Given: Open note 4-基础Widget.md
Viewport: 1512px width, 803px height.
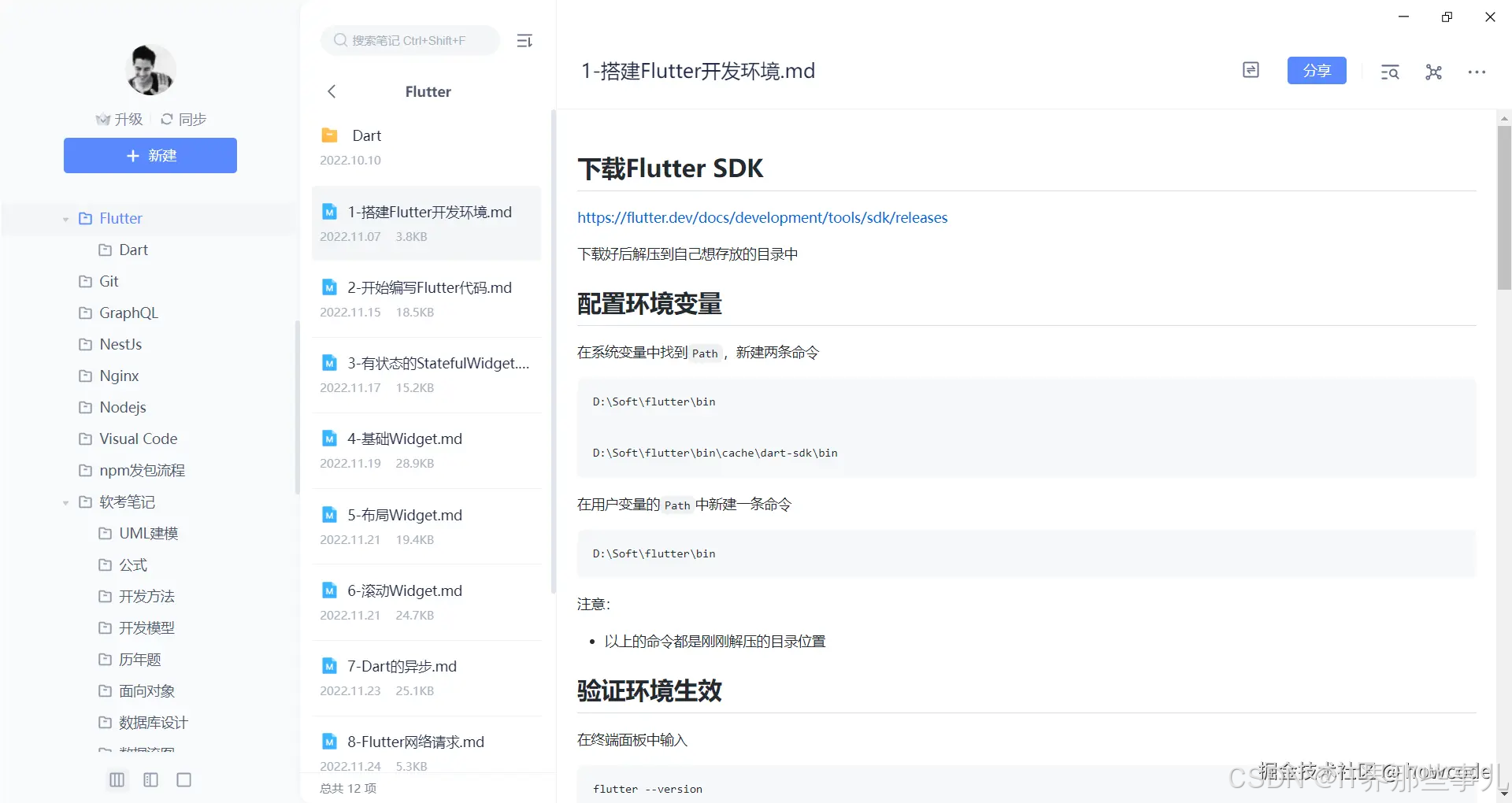Looking at the screenshot, I should 426,450.
